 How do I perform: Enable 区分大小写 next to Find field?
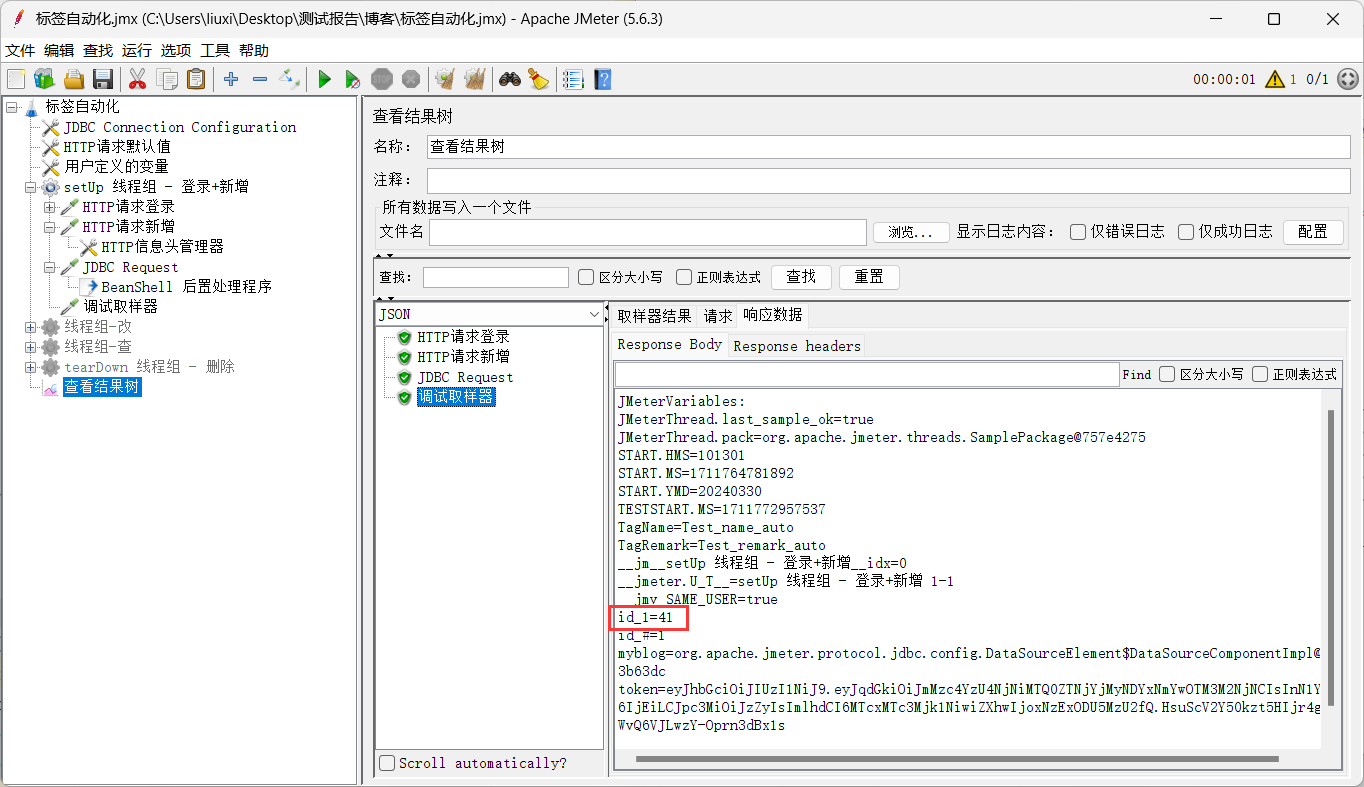click(x=1167, y=374)
